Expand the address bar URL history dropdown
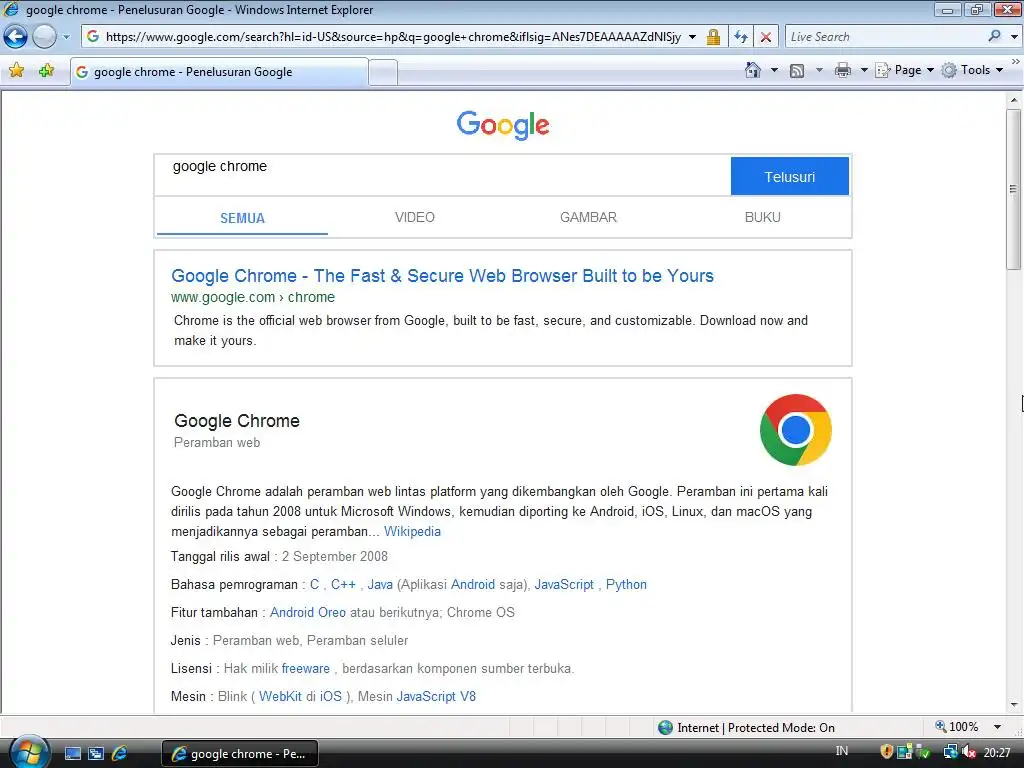 (692, 37)
